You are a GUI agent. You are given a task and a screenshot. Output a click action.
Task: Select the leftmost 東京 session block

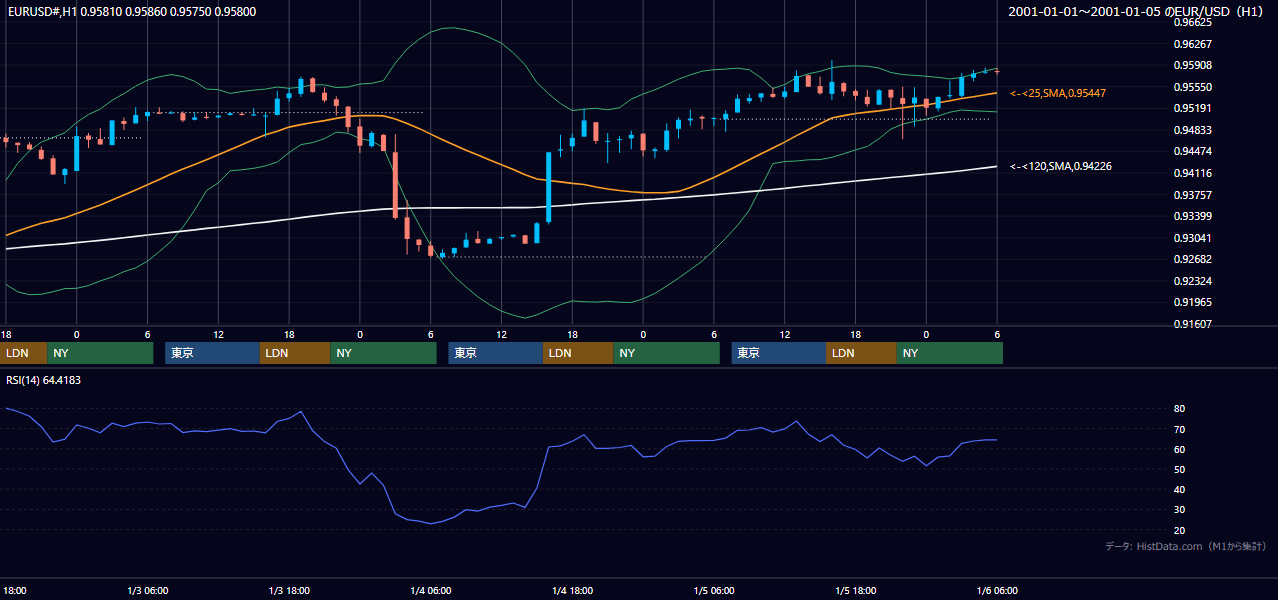(212, 353)
